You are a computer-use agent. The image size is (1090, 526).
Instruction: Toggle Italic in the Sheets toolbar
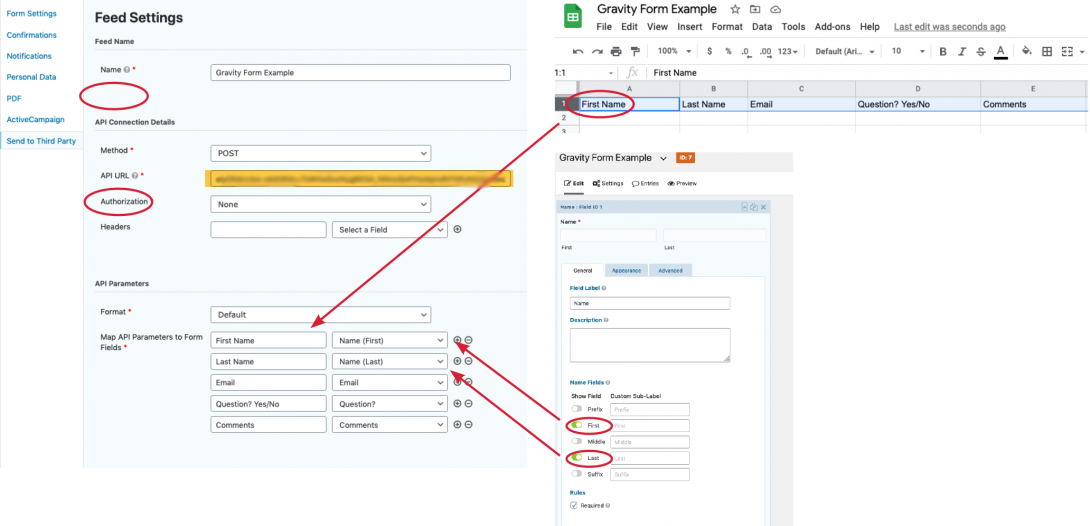962,51
